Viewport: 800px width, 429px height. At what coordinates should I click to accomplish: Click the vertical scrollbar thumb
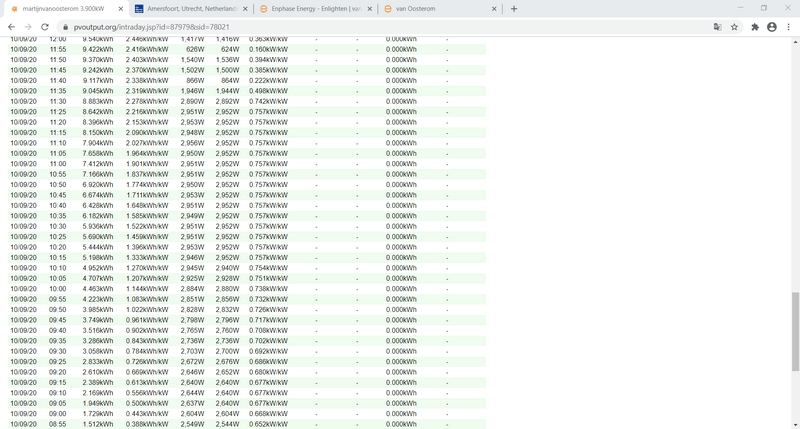click(795, 332)
